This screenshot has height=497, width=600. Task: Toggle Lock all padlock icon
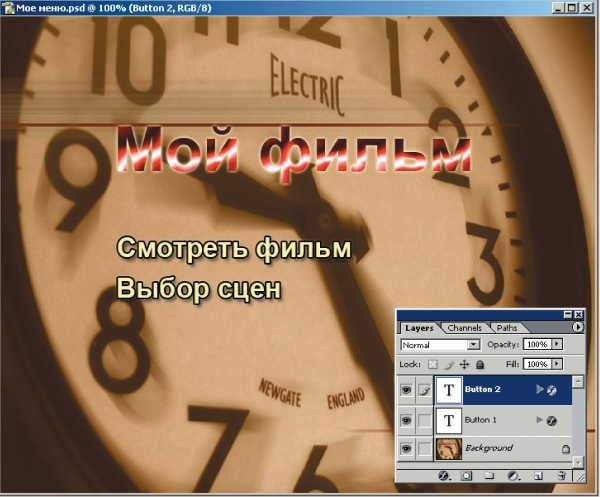coord(479,365)
